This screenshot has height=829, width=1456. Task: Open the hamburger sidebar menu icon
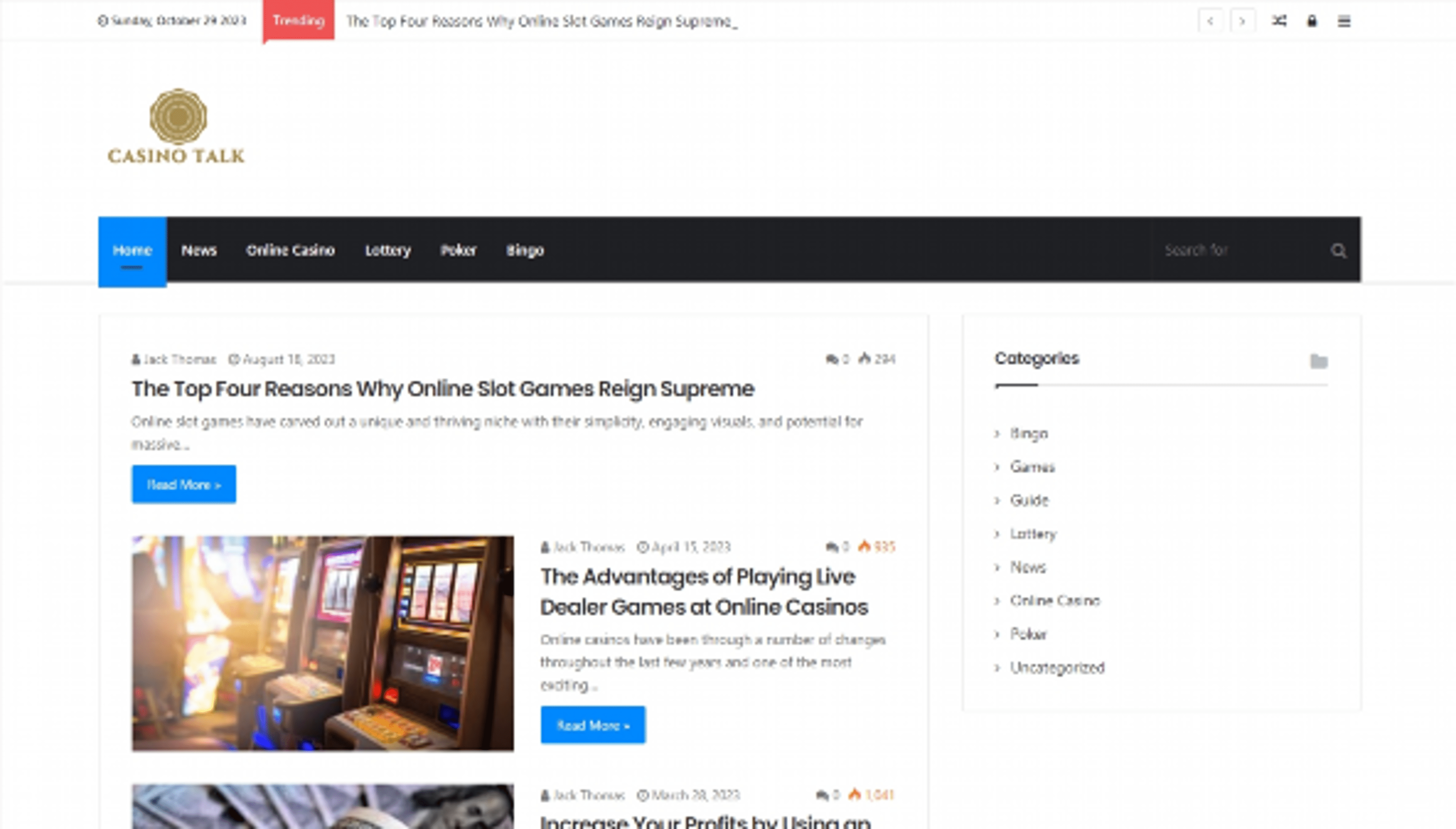pos(1344,21)
